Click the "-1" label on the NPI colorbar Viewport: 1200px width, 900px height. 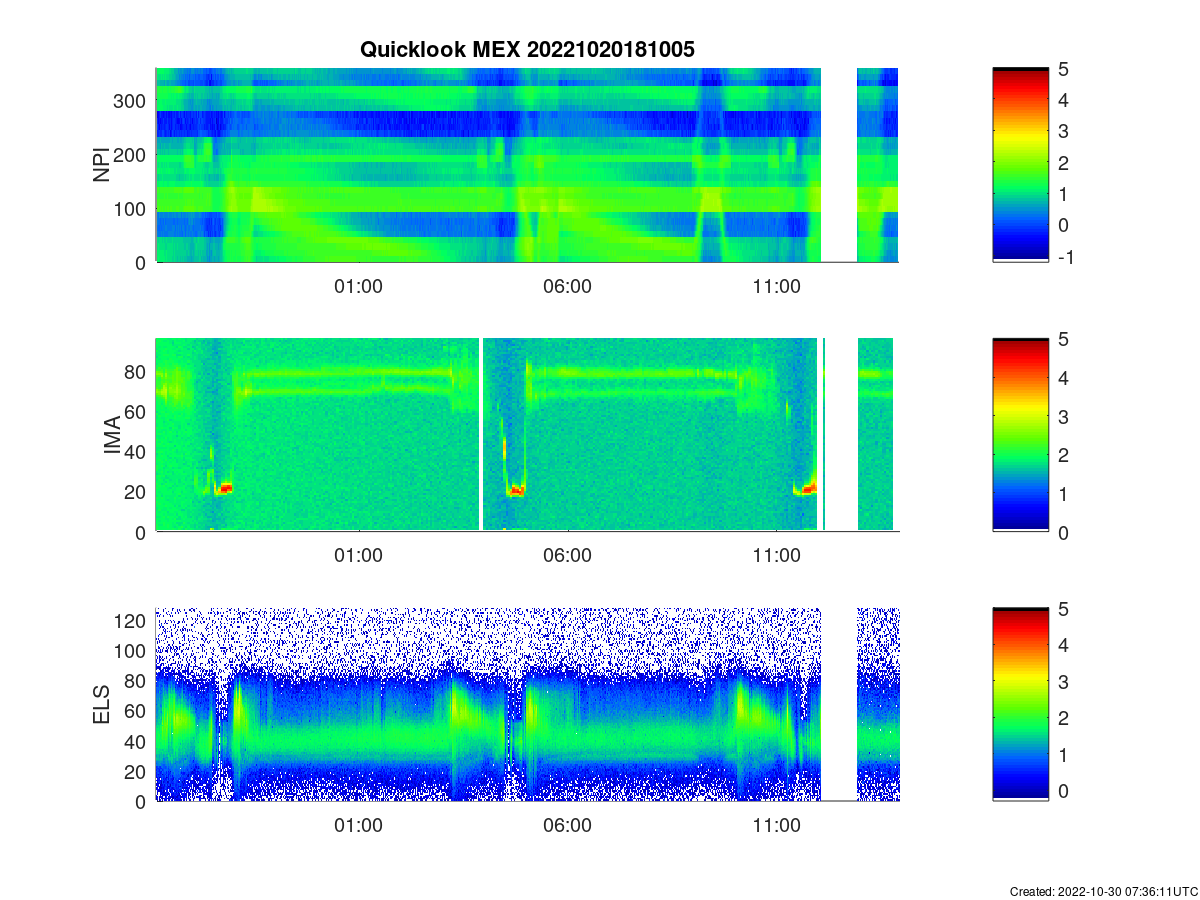tap(1066, 256)
